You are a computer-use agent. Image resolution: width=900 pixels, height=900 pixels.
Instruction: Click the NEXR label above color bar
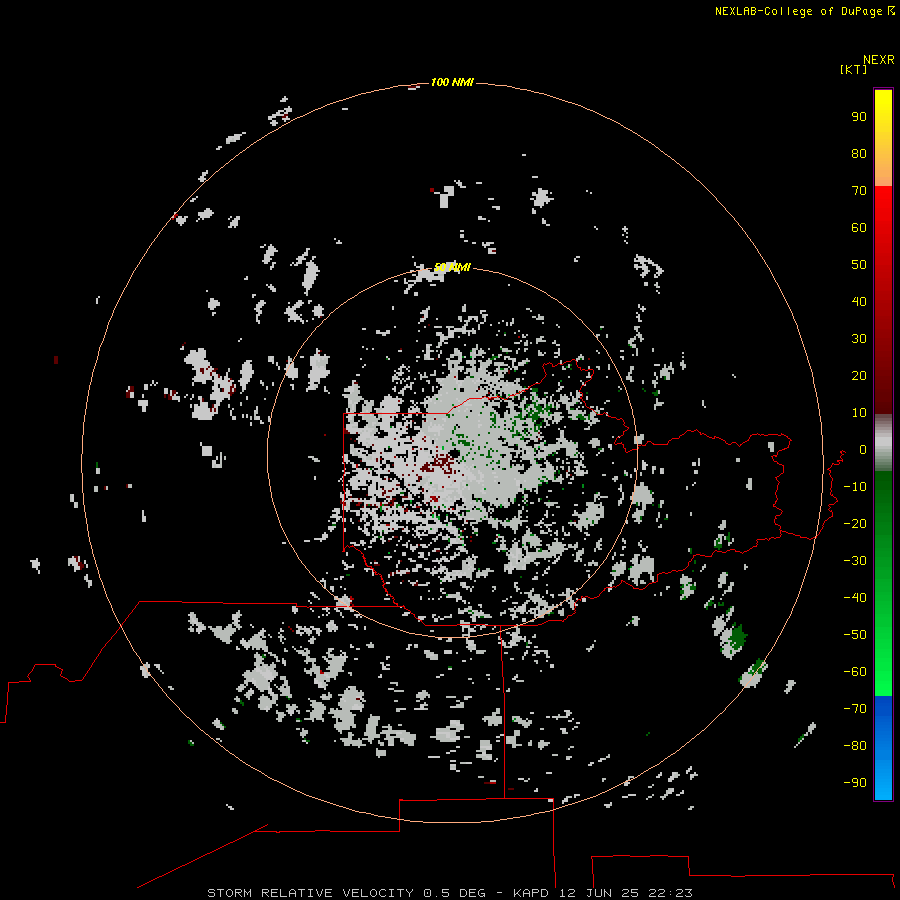point(879,60)
